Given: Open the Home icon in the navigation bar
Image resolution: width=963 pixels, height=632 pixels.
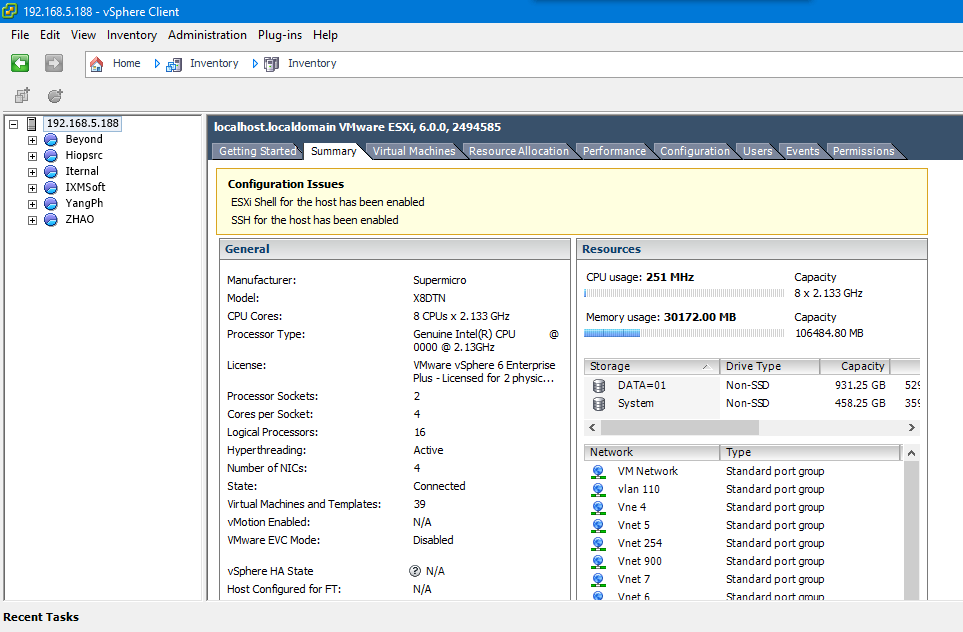Looking at the screenshot, I should pos(96,64).
